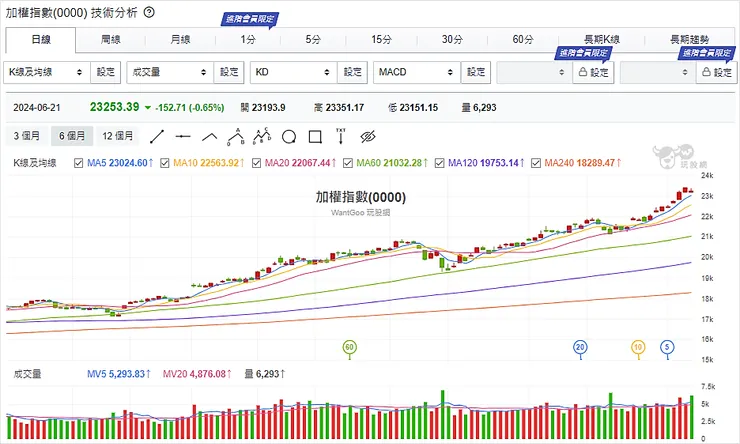Image resolution: width=740 pixels, height=444 pixels.
Task: Click the first locked 設定 button
Action: (593, 73)
